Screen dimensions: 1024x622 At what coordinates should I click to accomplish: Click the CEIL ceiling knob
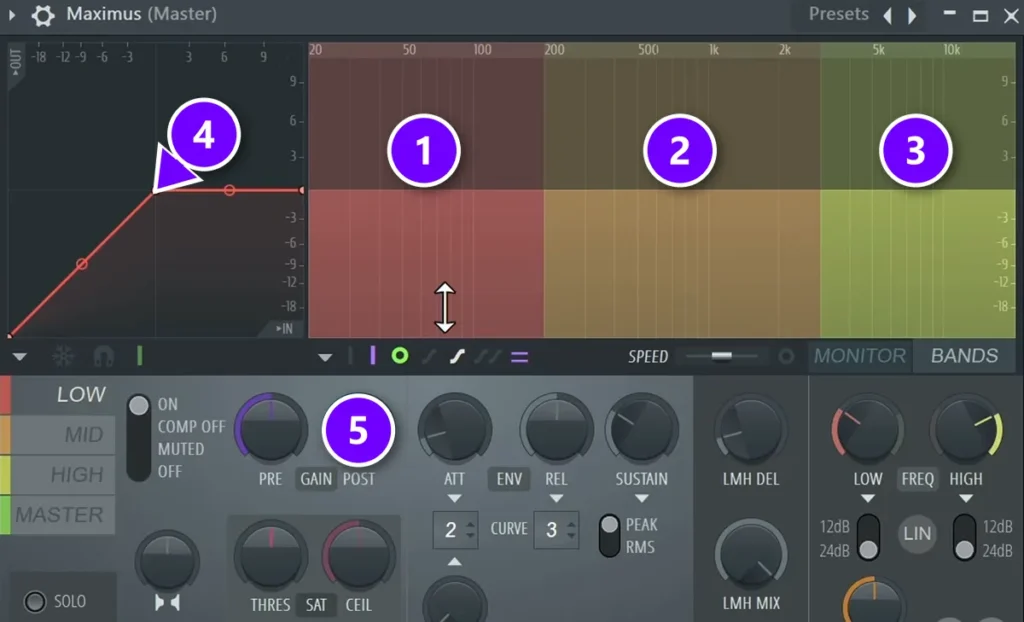tap(359, 557)
